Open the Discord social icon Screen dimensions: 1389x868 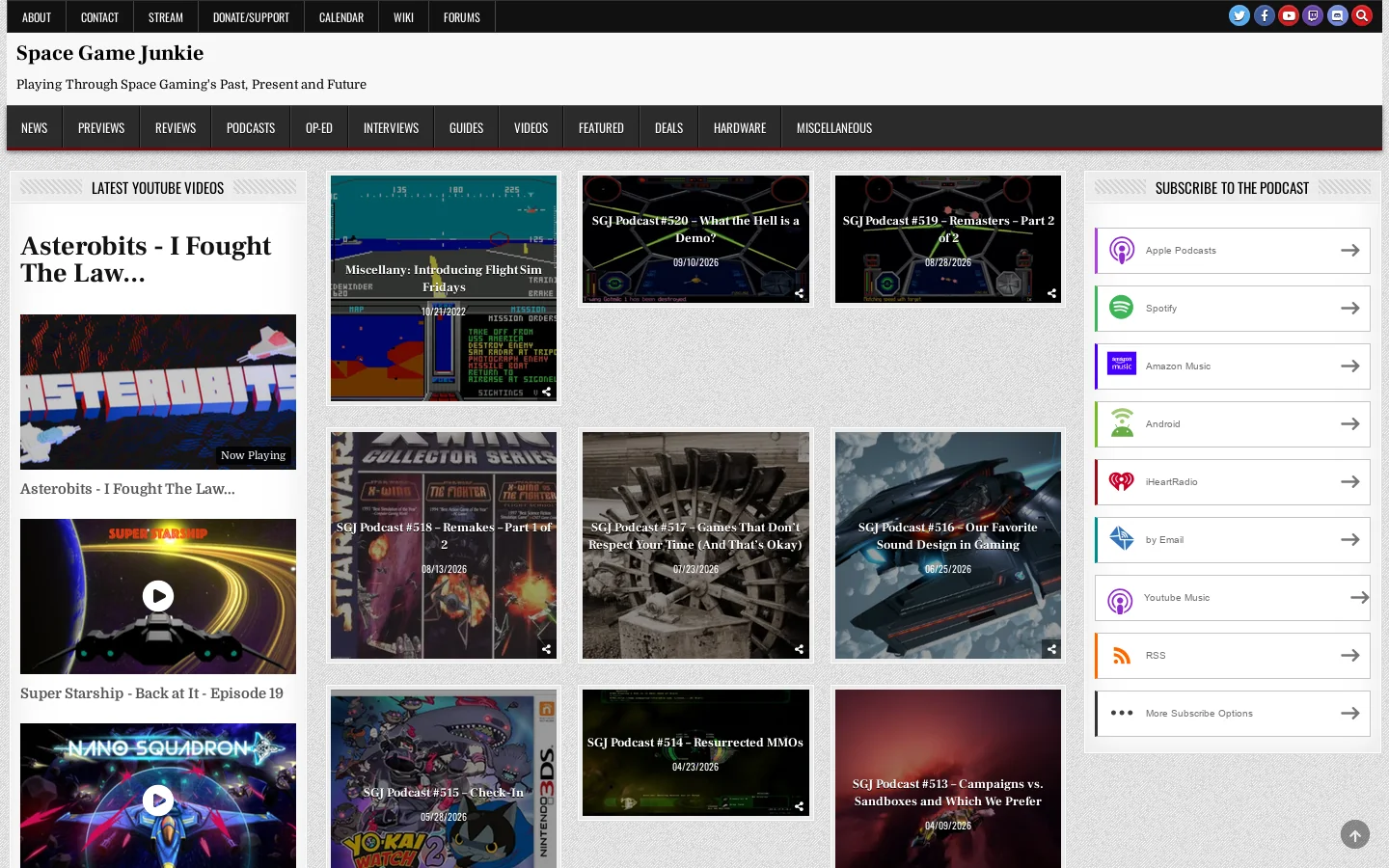(x=1337, y=15)
